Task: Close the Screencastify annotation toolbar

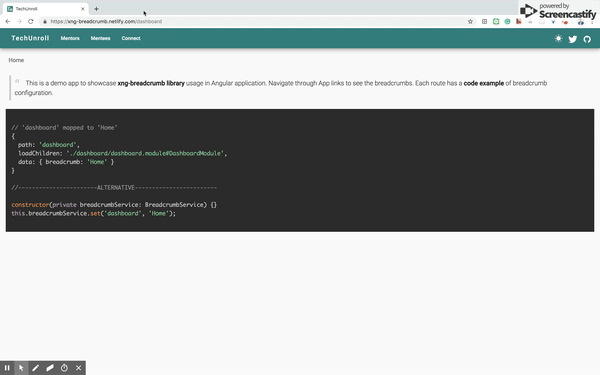Action: 78,368
